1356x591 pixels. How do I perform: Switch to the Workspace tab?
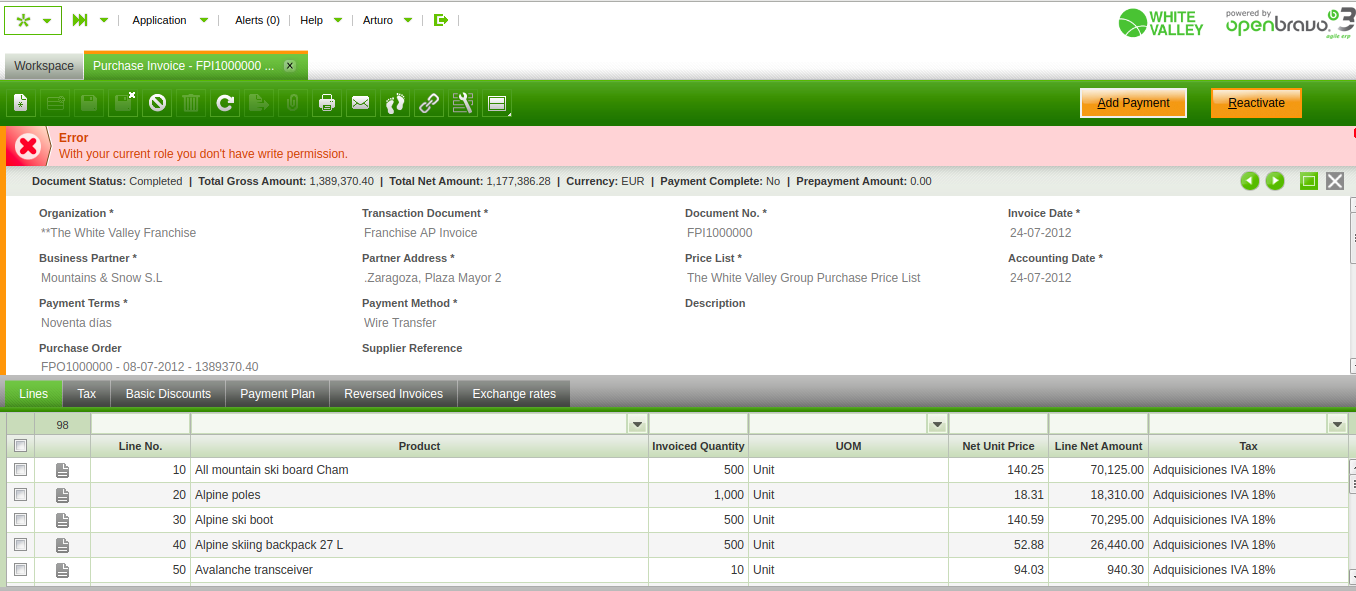coord(43,66)
